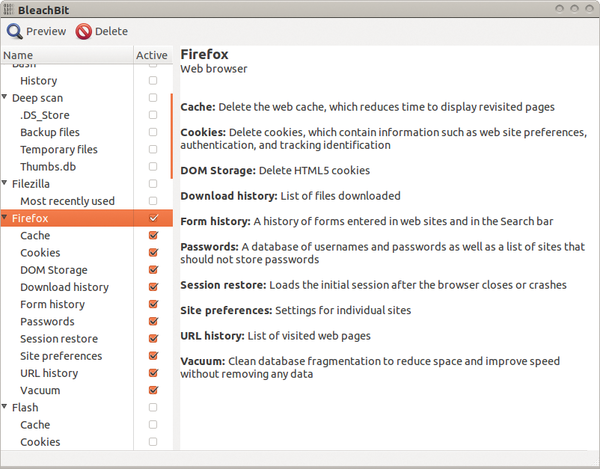
Task: Select Cache under Firefox
Action: pos(86,235)
